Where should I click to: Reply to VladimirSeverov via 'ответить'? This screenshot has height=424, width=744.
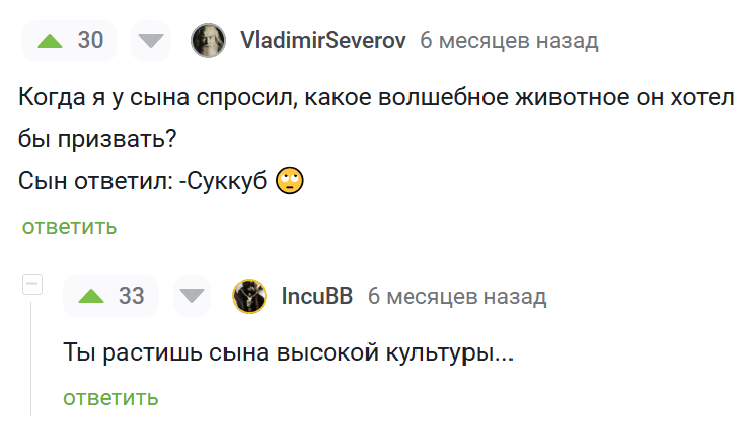pos(69,227)
